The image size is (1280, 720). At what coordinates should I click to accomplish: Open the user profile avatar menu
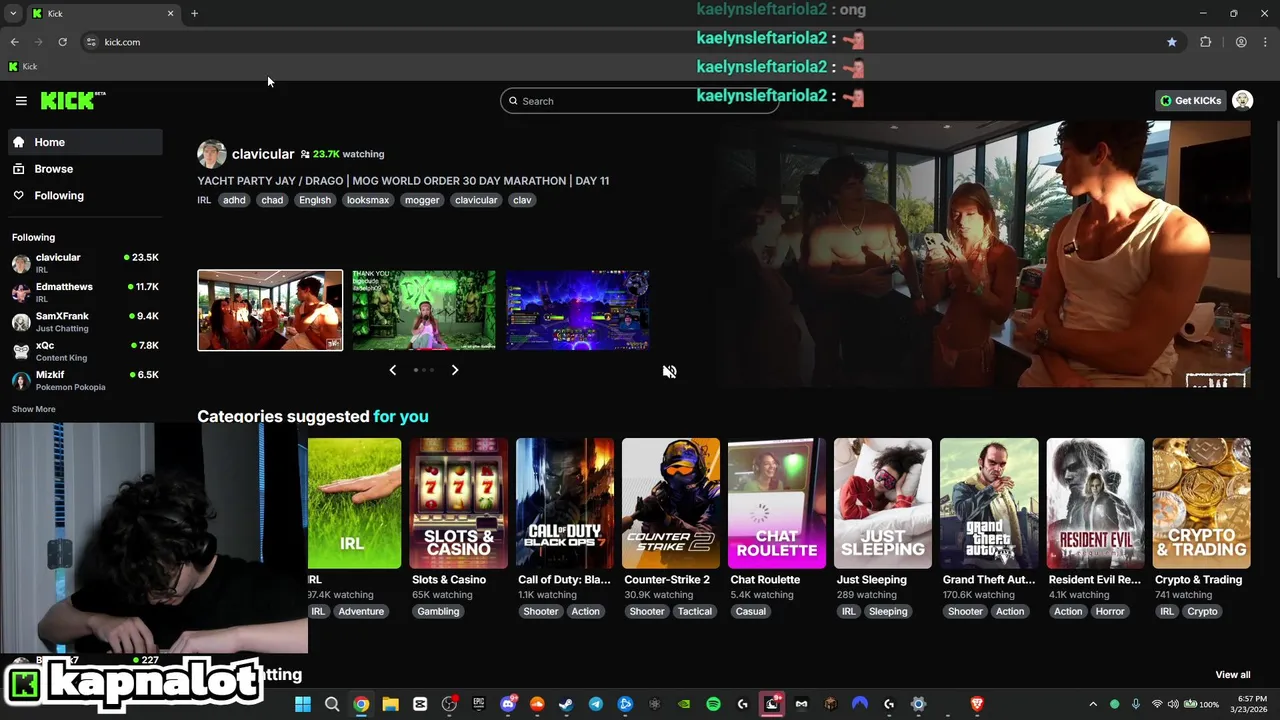click(x=1242, y=100)
